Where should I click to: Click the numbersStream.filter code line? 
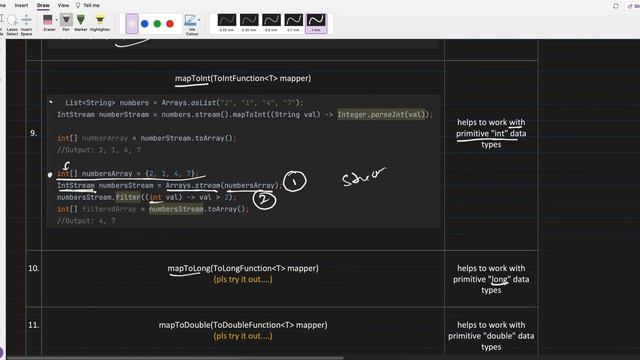pyautogui.click(x=147, y=197)
